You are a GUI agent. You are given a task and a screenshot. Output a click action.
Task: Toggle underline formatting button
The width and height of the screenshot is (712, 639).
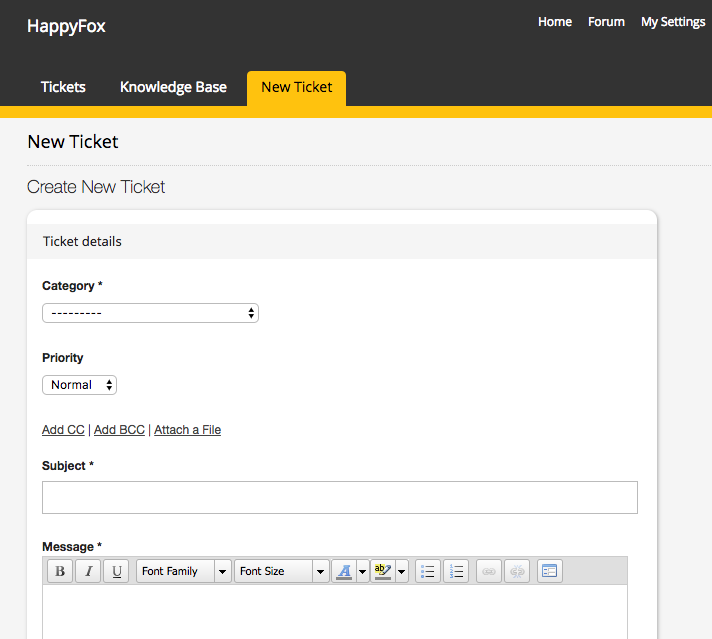pyautogui.click(x=116, y=571)
